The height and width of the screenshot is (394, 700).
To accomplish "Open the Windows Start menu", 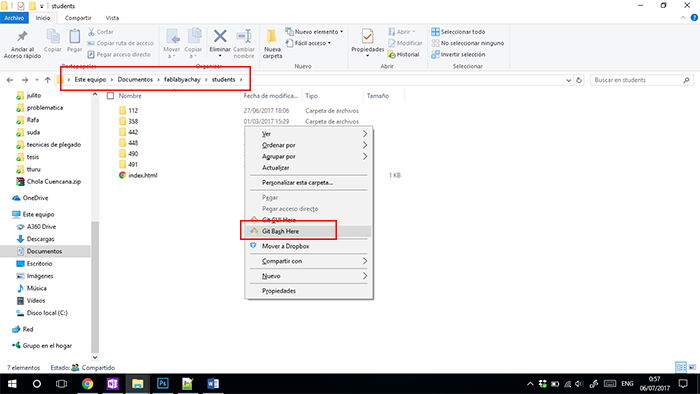I will [x=12, y=384].
